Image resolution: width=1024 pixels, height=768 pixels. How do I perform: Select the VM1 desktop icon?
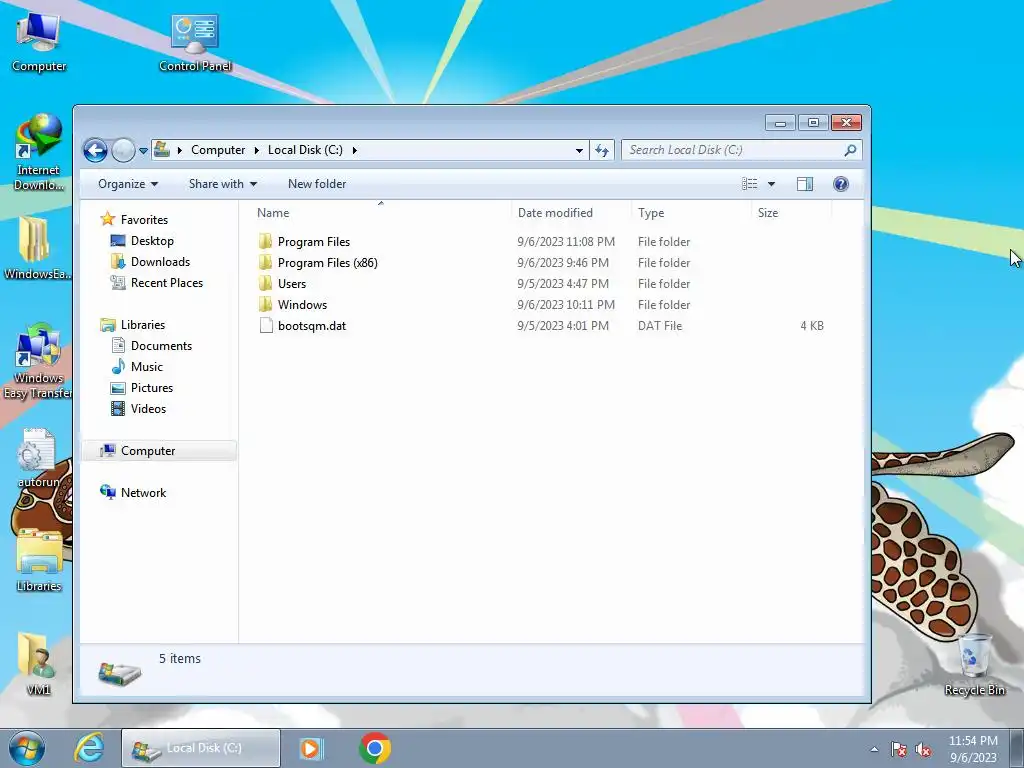pyautogui.click(x=37, y=664)
